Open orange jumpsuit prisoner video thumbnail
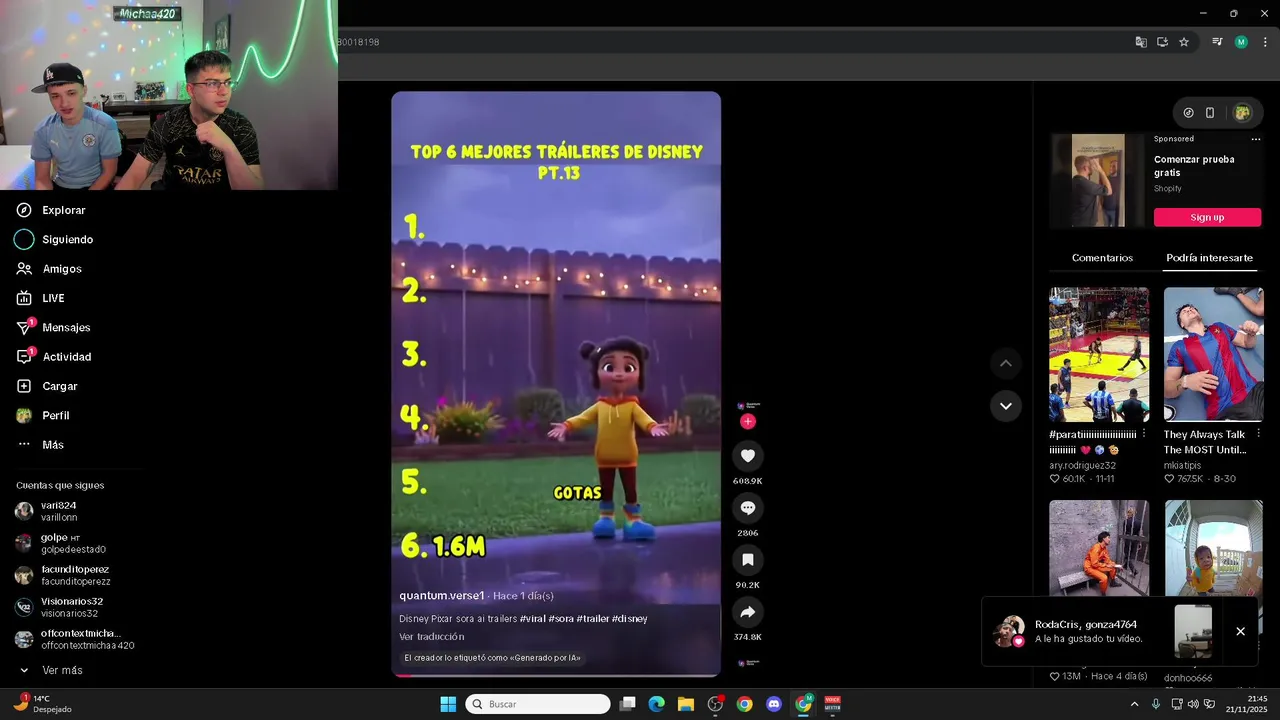The width and height of the screenshot is (1280, 720). tap(1099, 548)
